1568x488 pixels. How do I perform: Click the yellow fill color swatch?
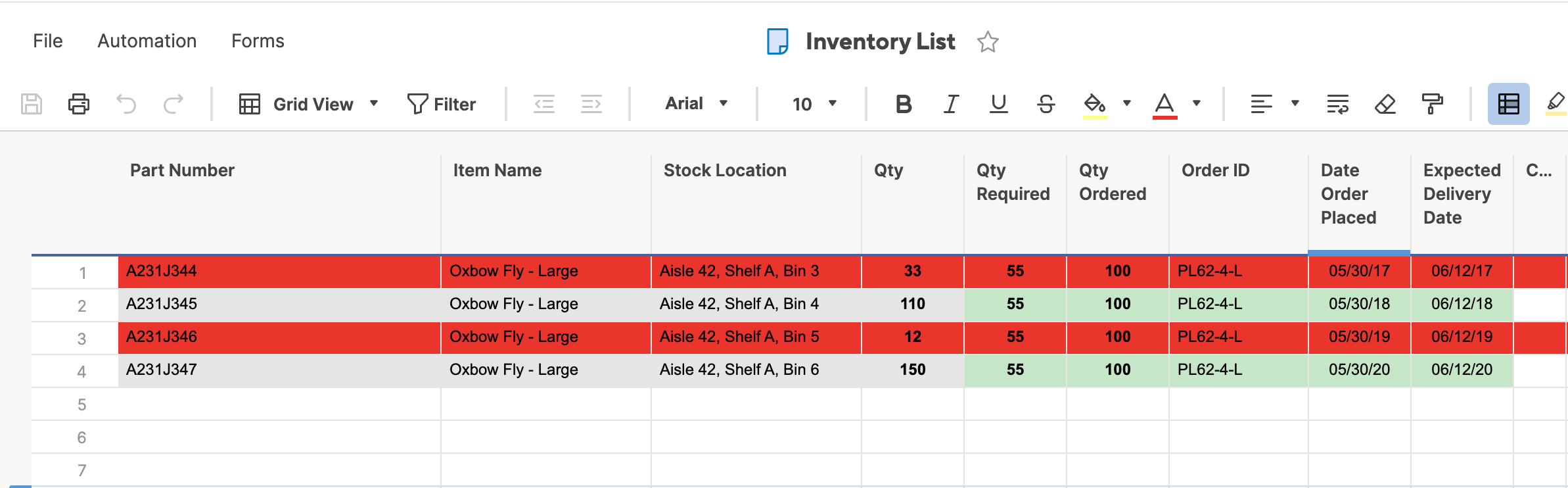coord(1095,105)
